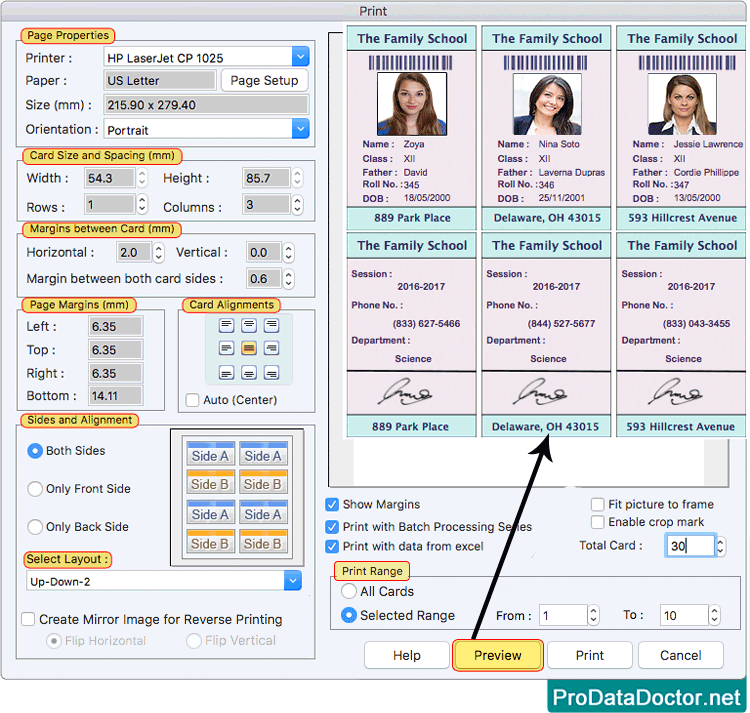The width and height of the screenshot is (750, 713).
Task: Disable Show Margins checkbox
Action: point(332,505)
